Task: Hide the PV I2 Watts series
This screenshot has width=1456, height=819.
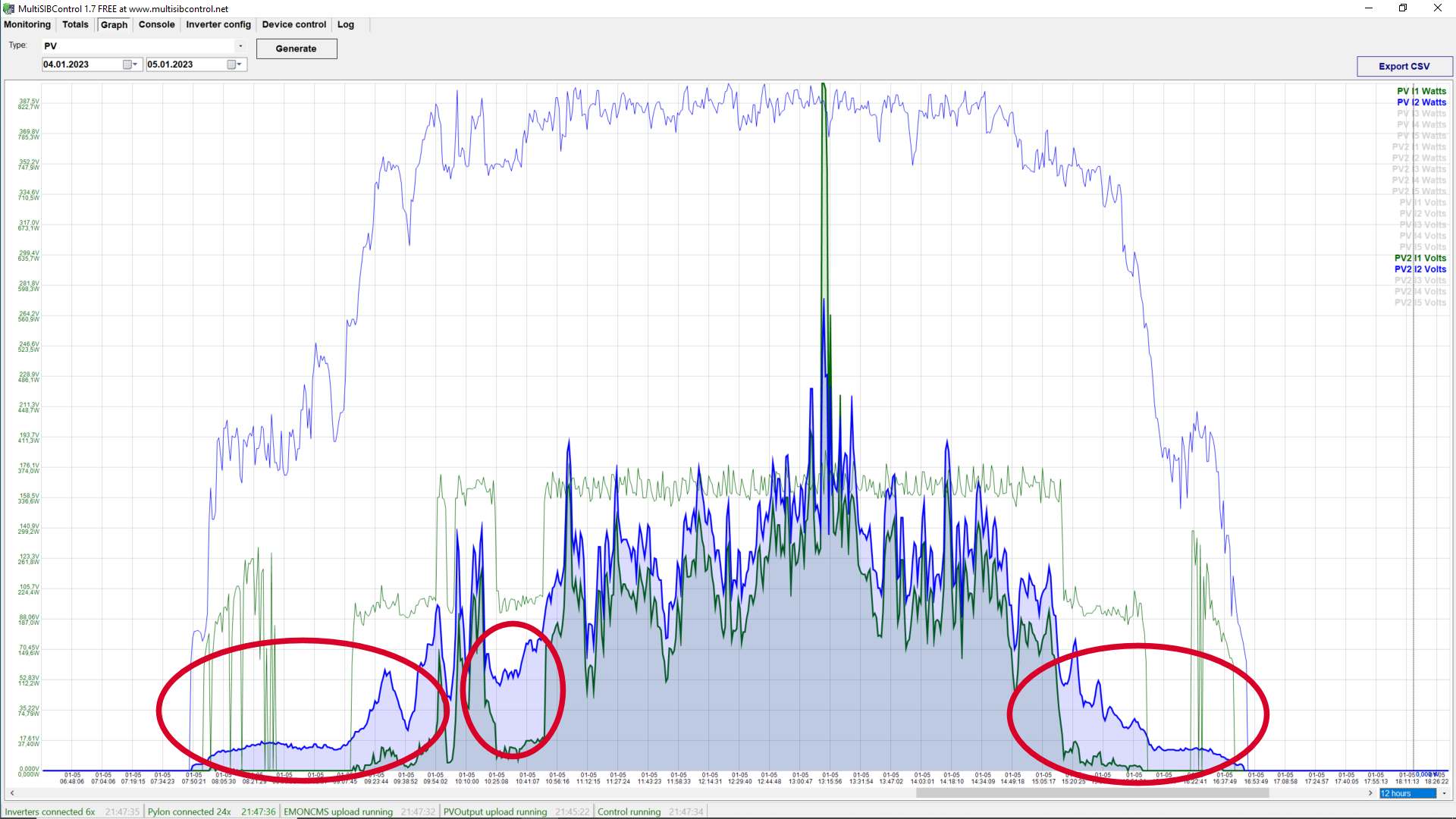Action: (x=1421, y=102)
